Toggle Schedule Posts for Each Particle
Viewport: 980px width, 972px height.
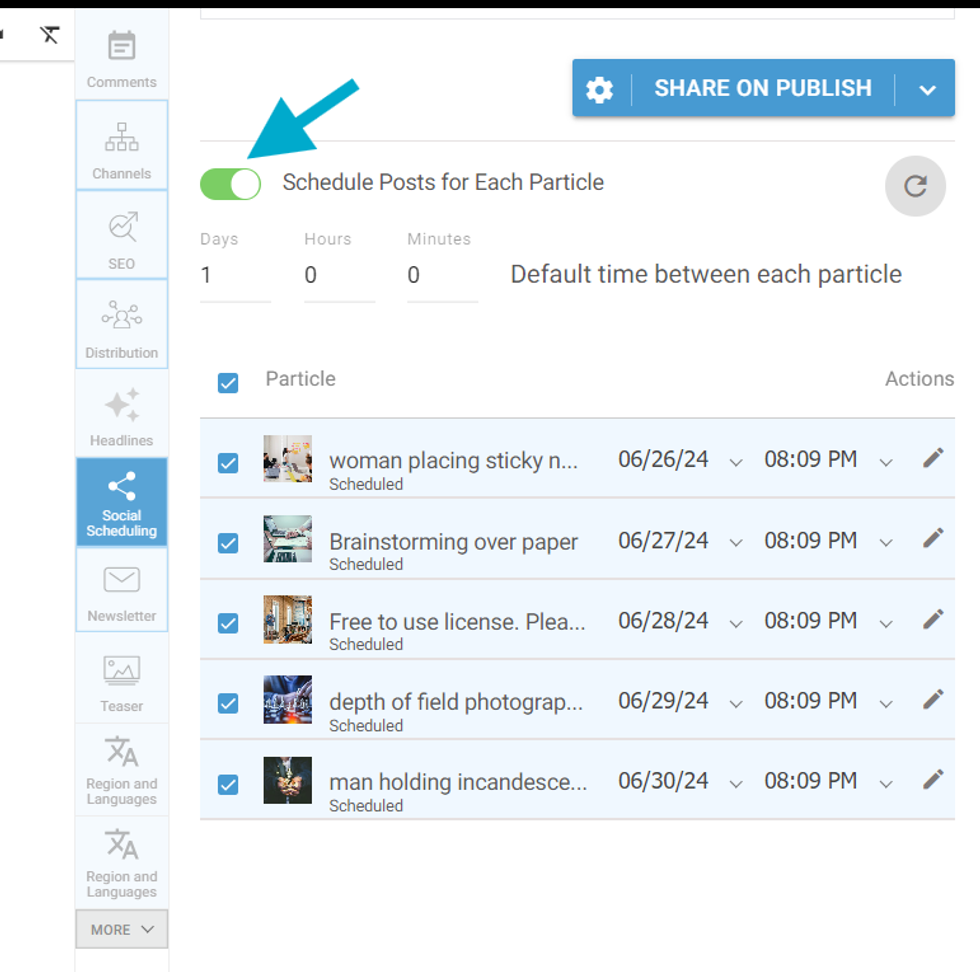point(231,184)
